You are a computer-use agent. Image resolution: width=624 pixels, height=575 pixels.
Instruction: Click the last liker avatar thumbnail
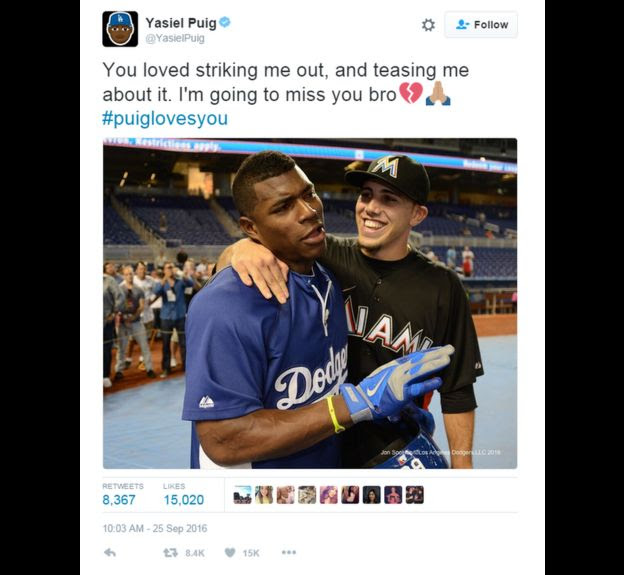(415, 495)
